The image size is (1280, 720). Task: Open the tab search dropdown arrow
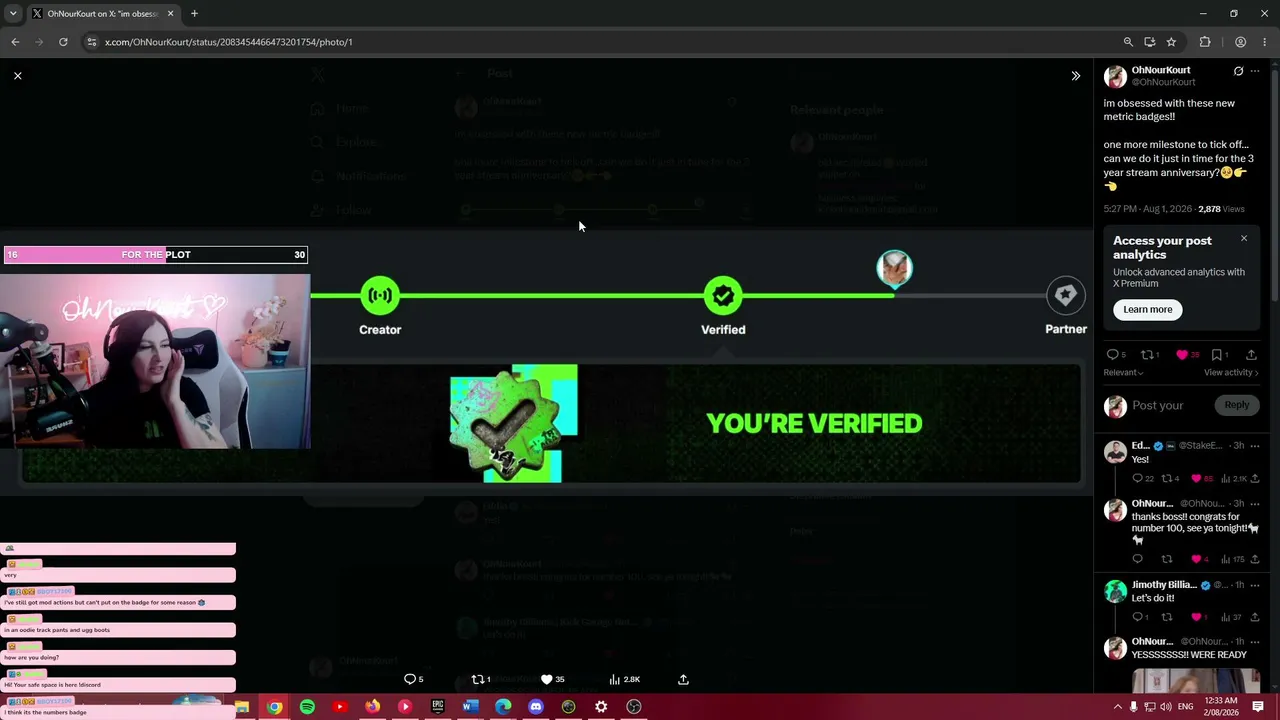coord(13,14)
